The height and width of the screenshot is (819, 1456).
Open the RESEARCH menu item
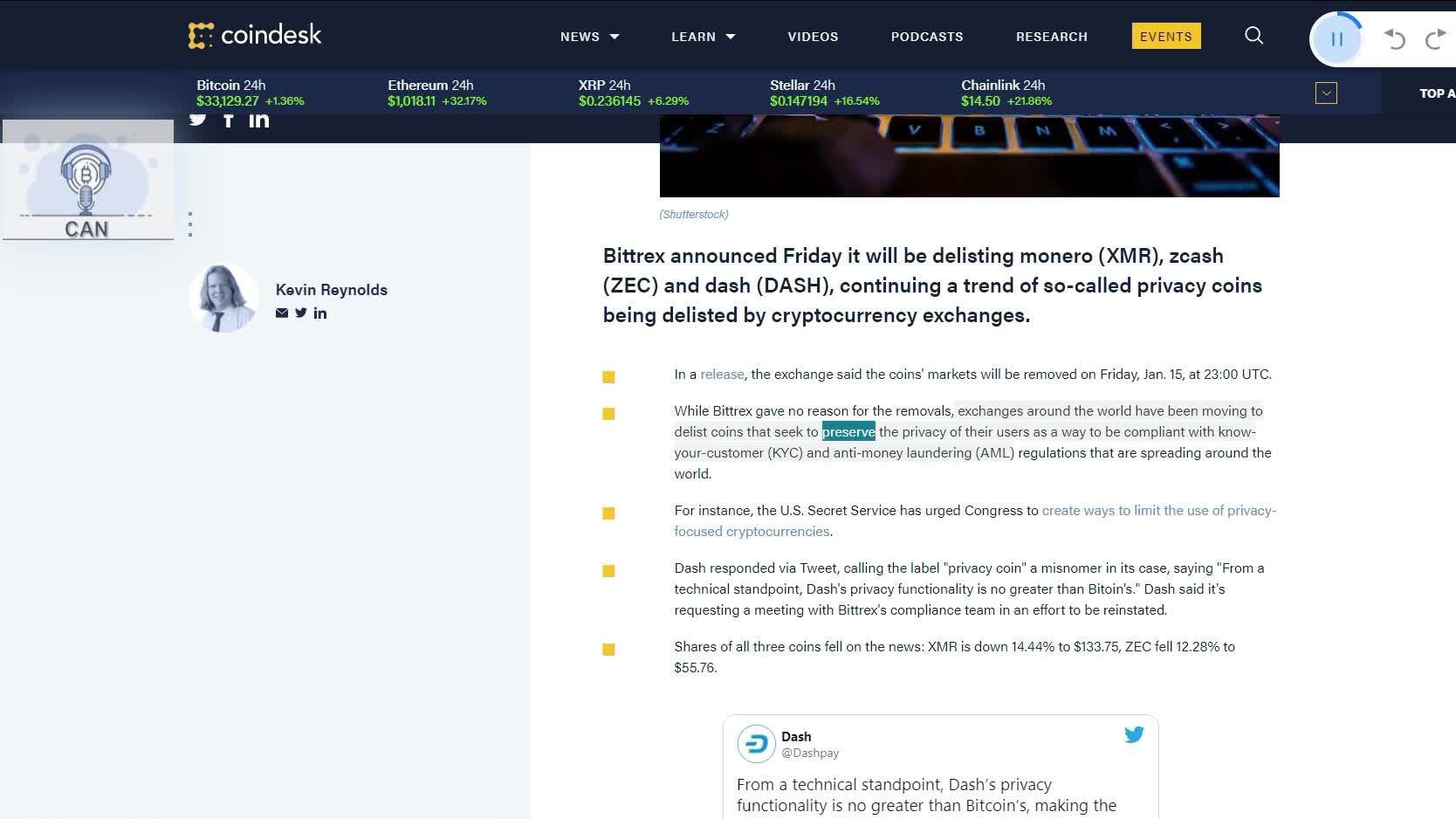(1052, 37)
